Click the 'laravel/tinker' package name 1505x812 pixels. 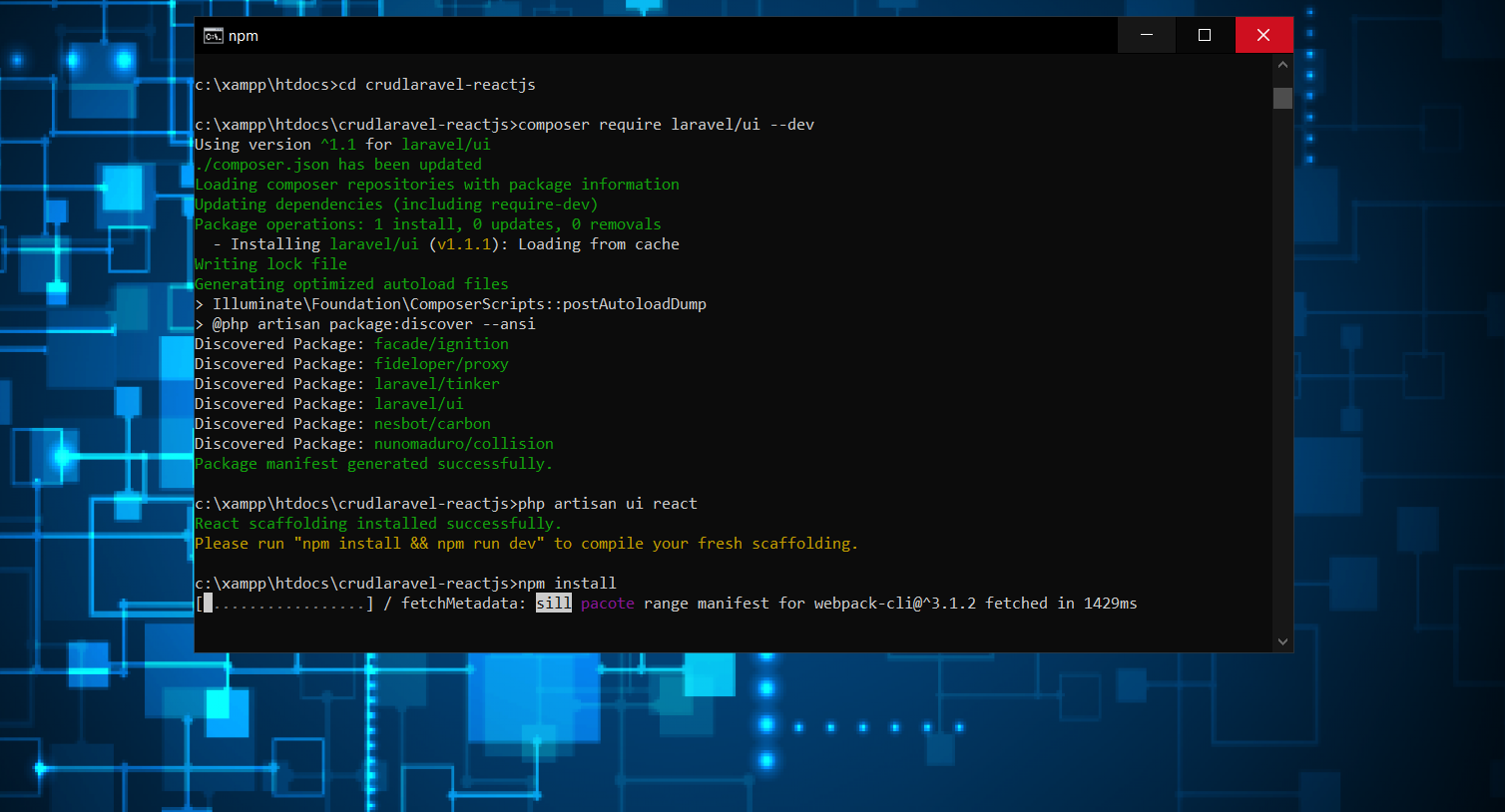437,384
